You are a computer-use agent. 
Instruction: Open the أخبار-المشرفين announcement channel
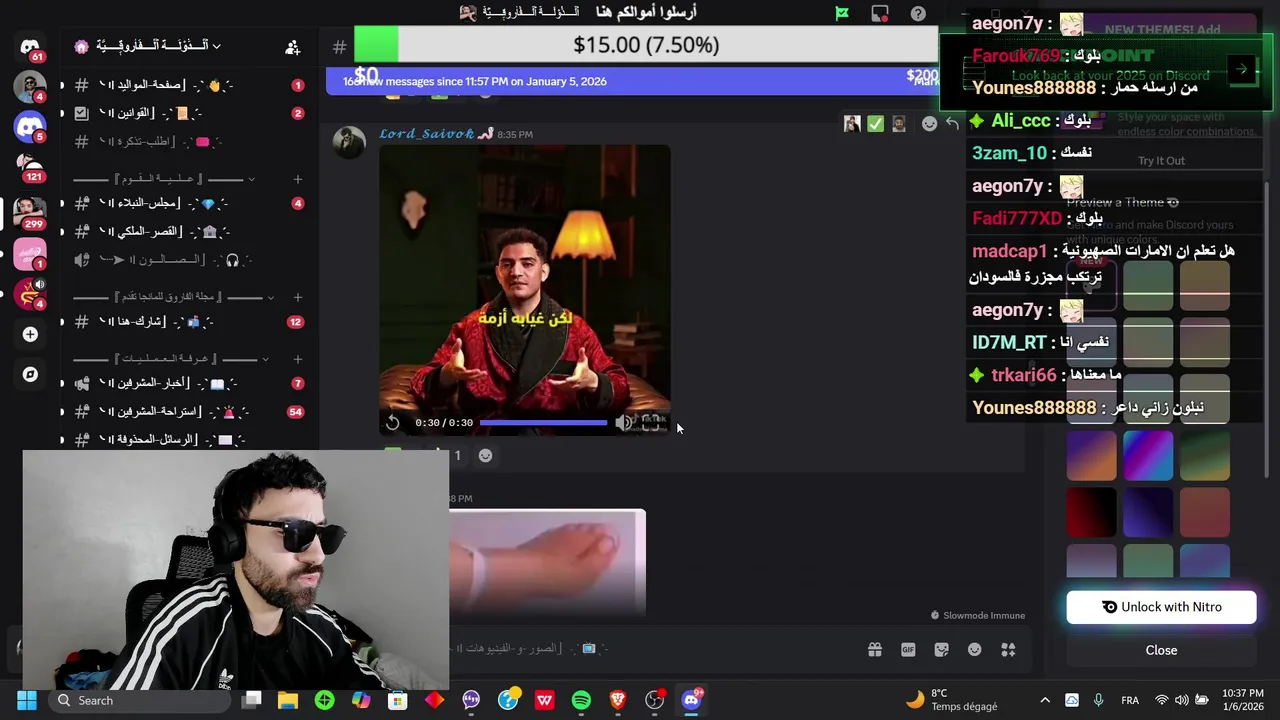click(x=188, y=383)
